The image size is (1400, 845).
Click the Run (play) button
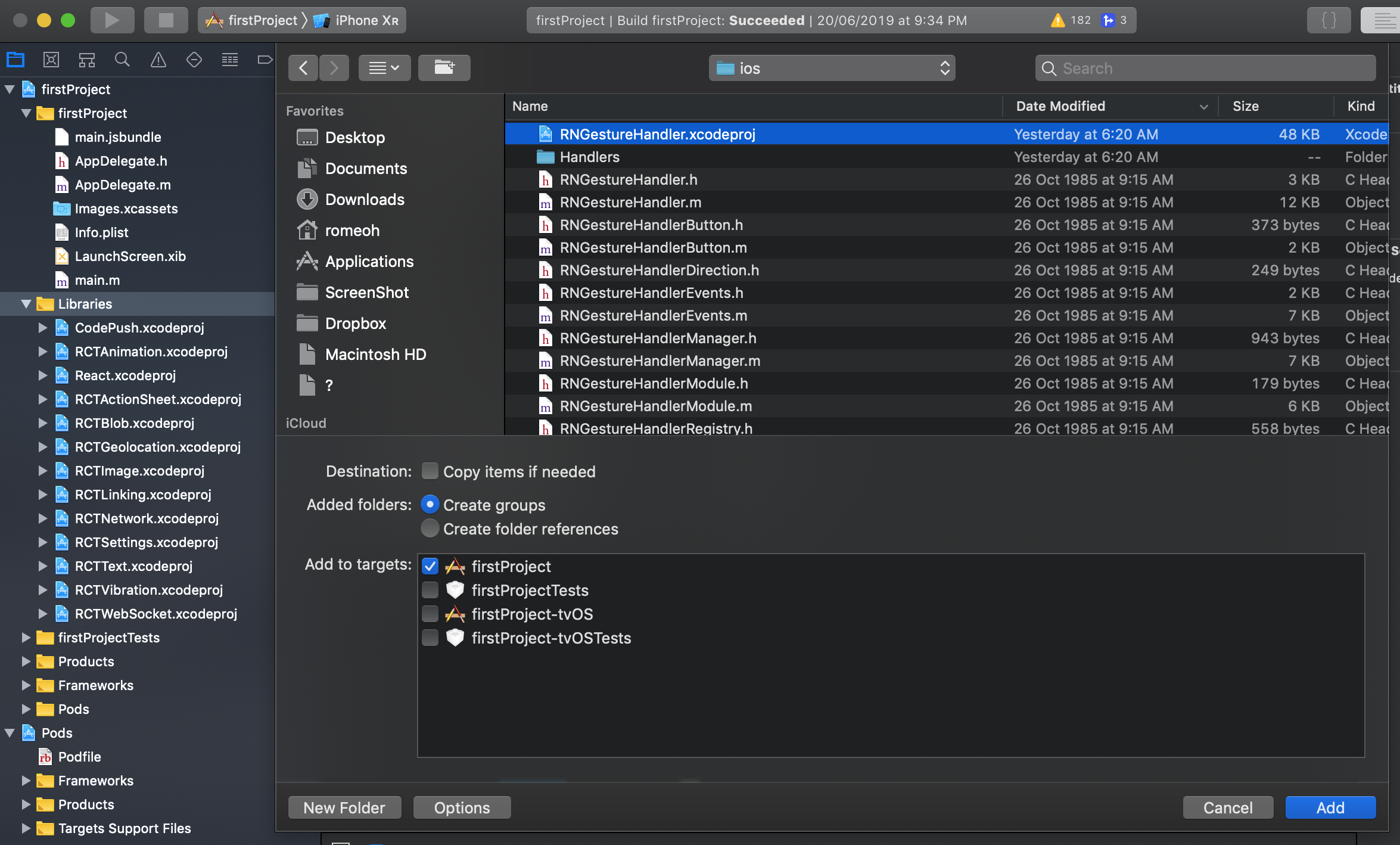click(112, 20)
